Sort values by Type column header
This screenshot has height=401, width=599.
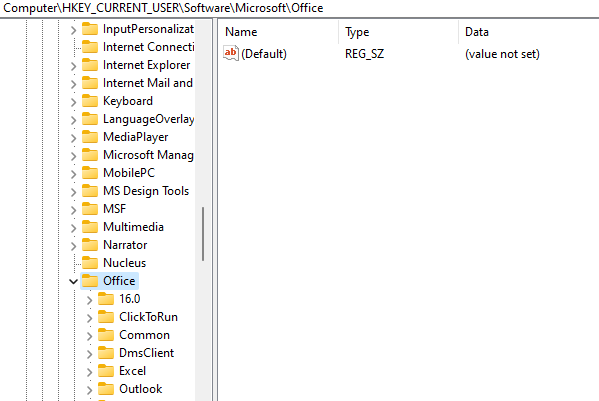(x=398, y=32)
